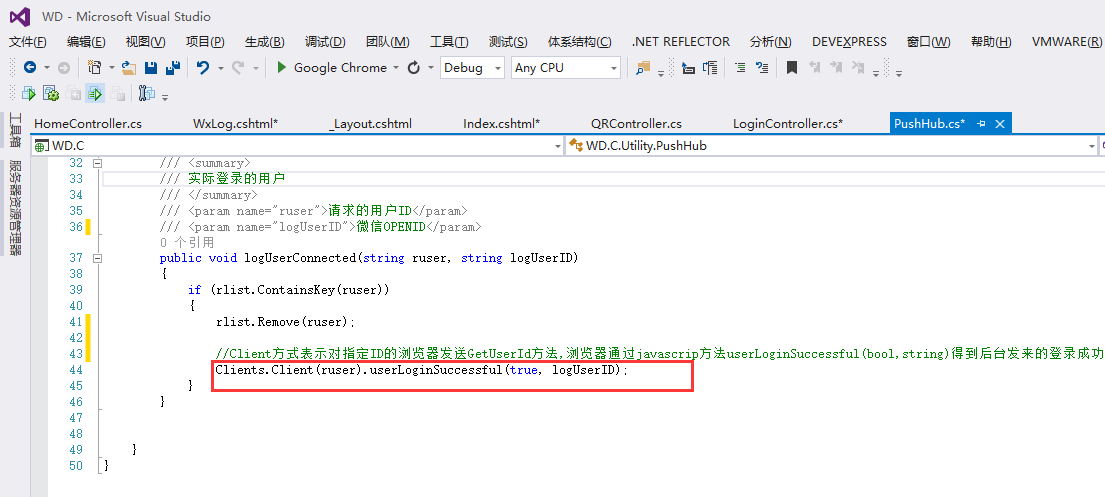Switch to the Index.cshtml* tab

[x=502, y=123]
